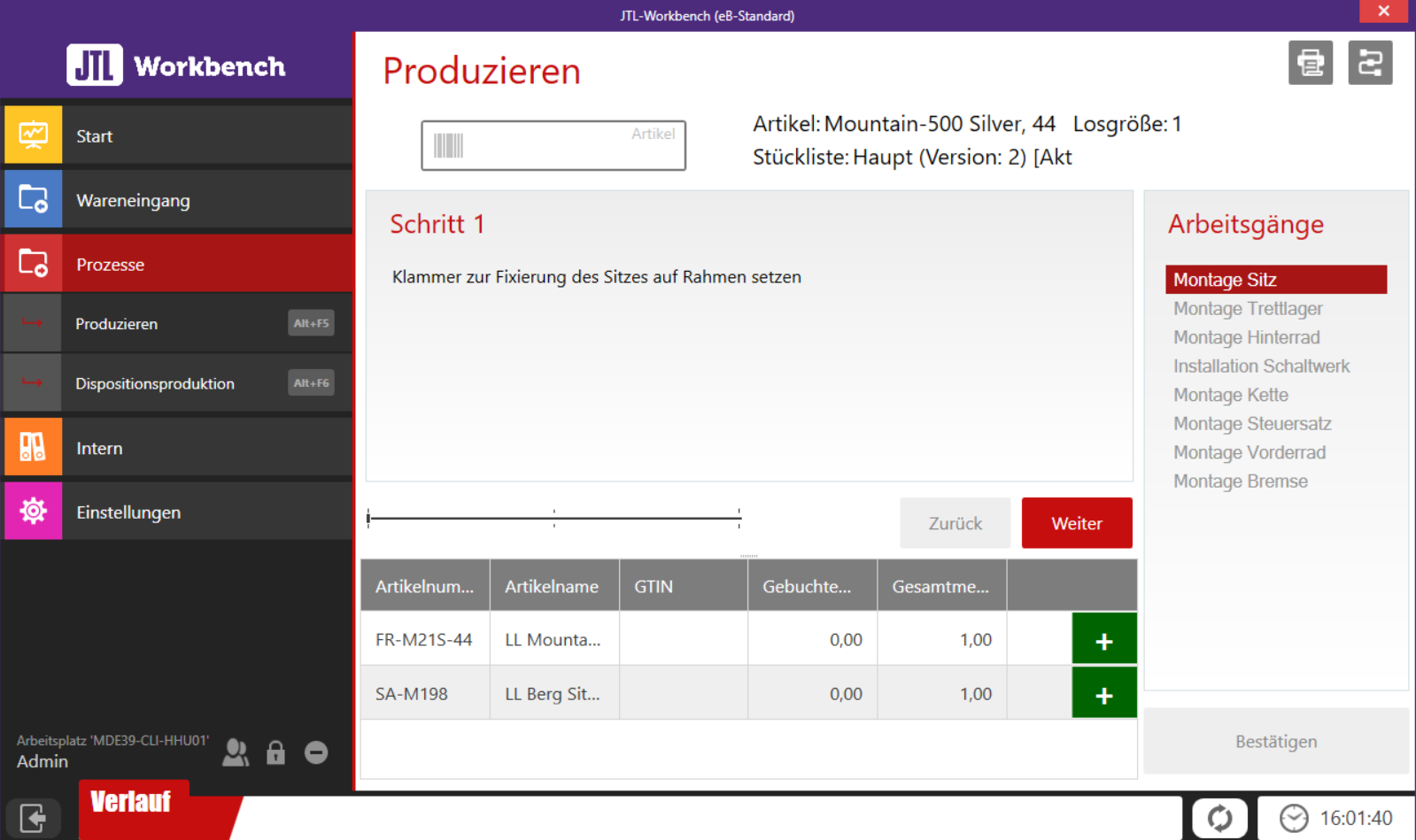
Task: Click the print icon in header
Action: tap(1310, 63)
